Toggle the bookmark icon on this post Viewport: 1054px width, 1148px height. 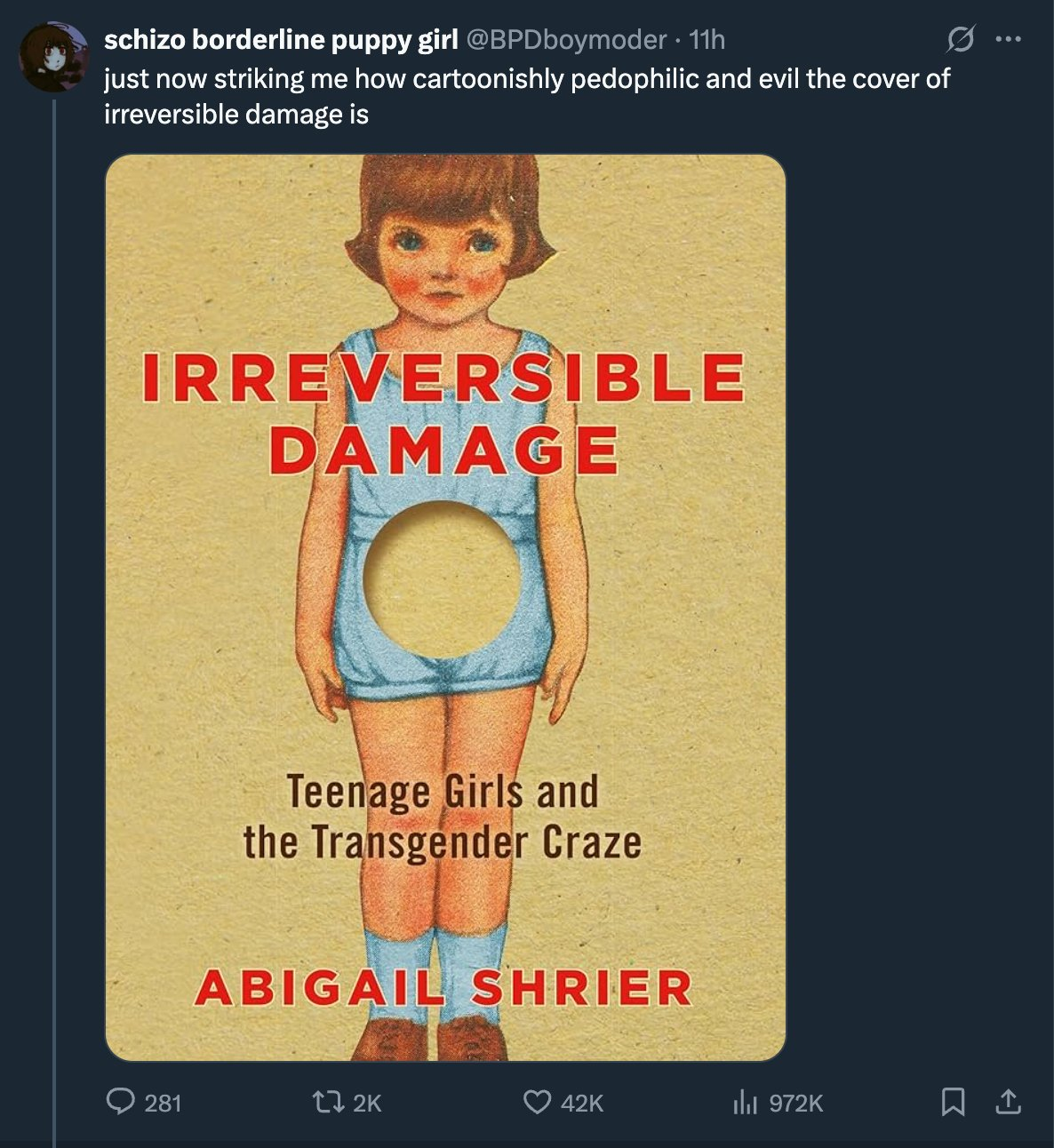click(x=953, y=1103)
